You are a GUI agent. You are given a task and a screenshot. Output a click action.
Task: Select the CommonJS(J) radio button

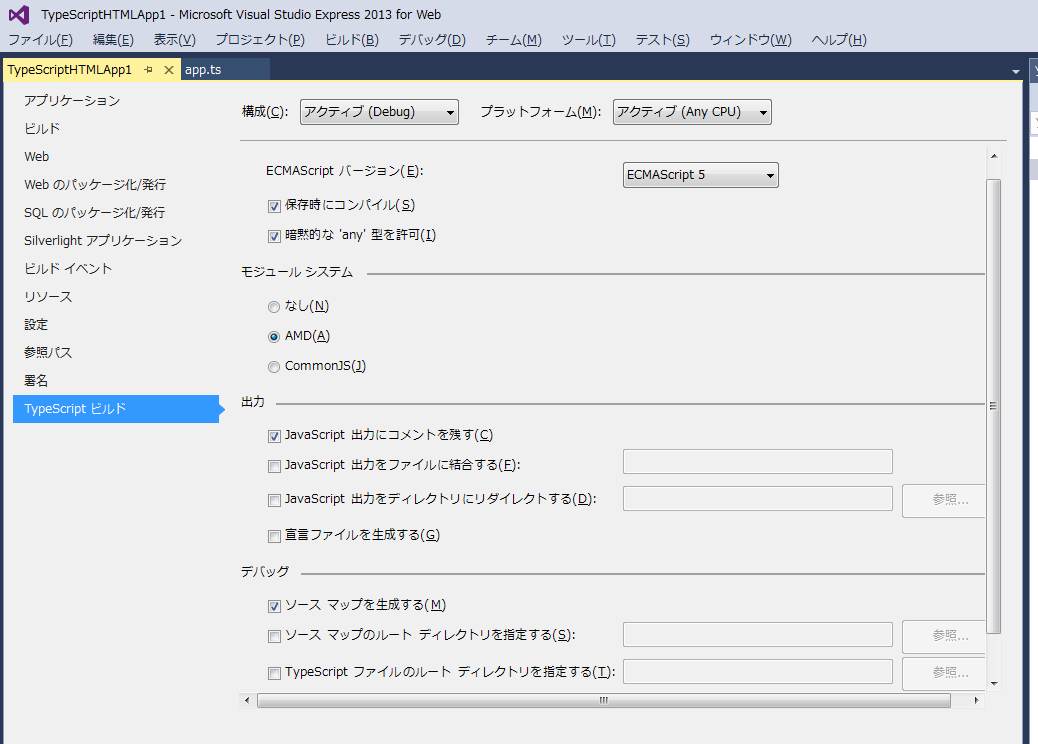(273, 367)
